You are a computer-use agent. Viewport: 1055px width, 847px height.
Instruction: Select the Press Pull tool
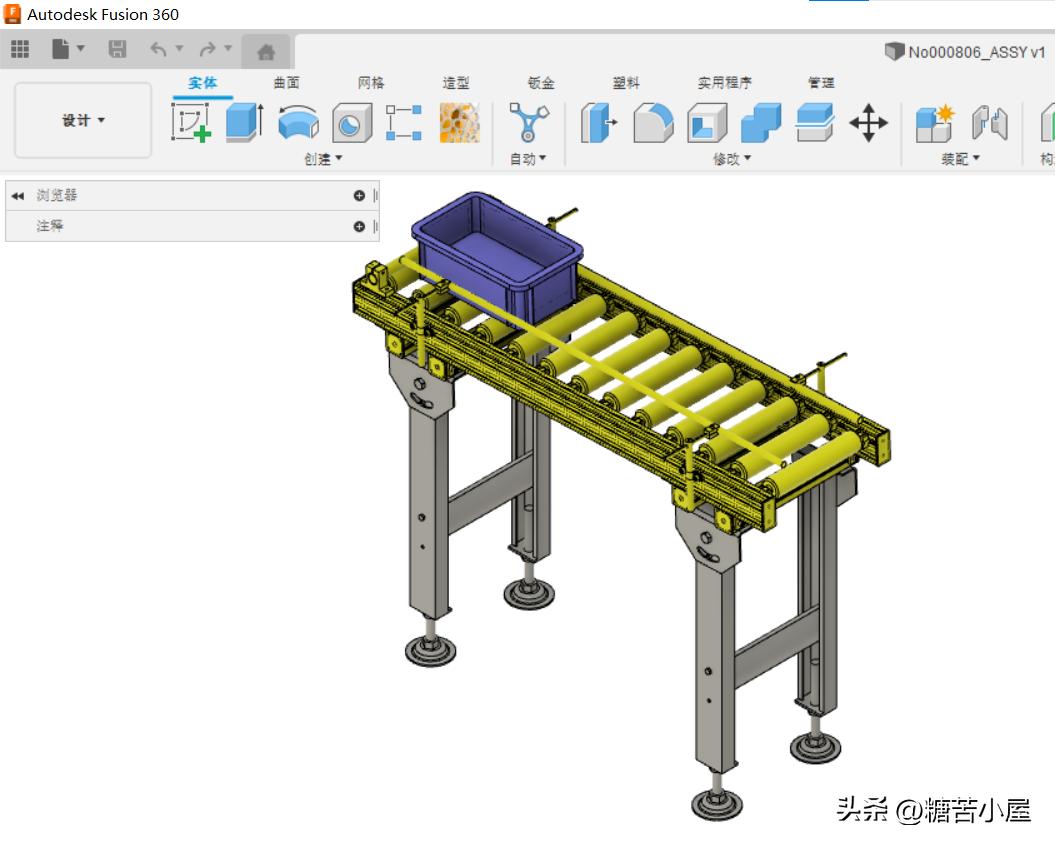599,122
